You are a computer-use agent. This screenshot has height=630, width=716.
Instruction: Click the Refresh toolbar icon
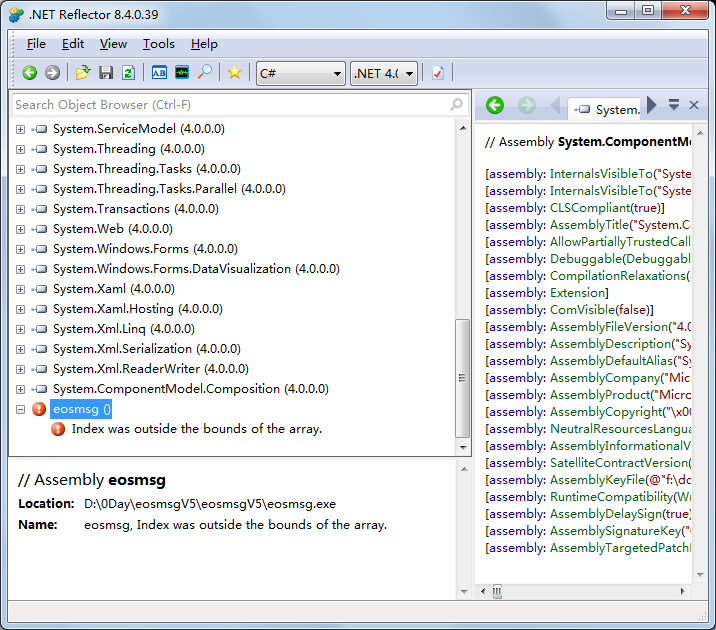(x=128, y=73)
